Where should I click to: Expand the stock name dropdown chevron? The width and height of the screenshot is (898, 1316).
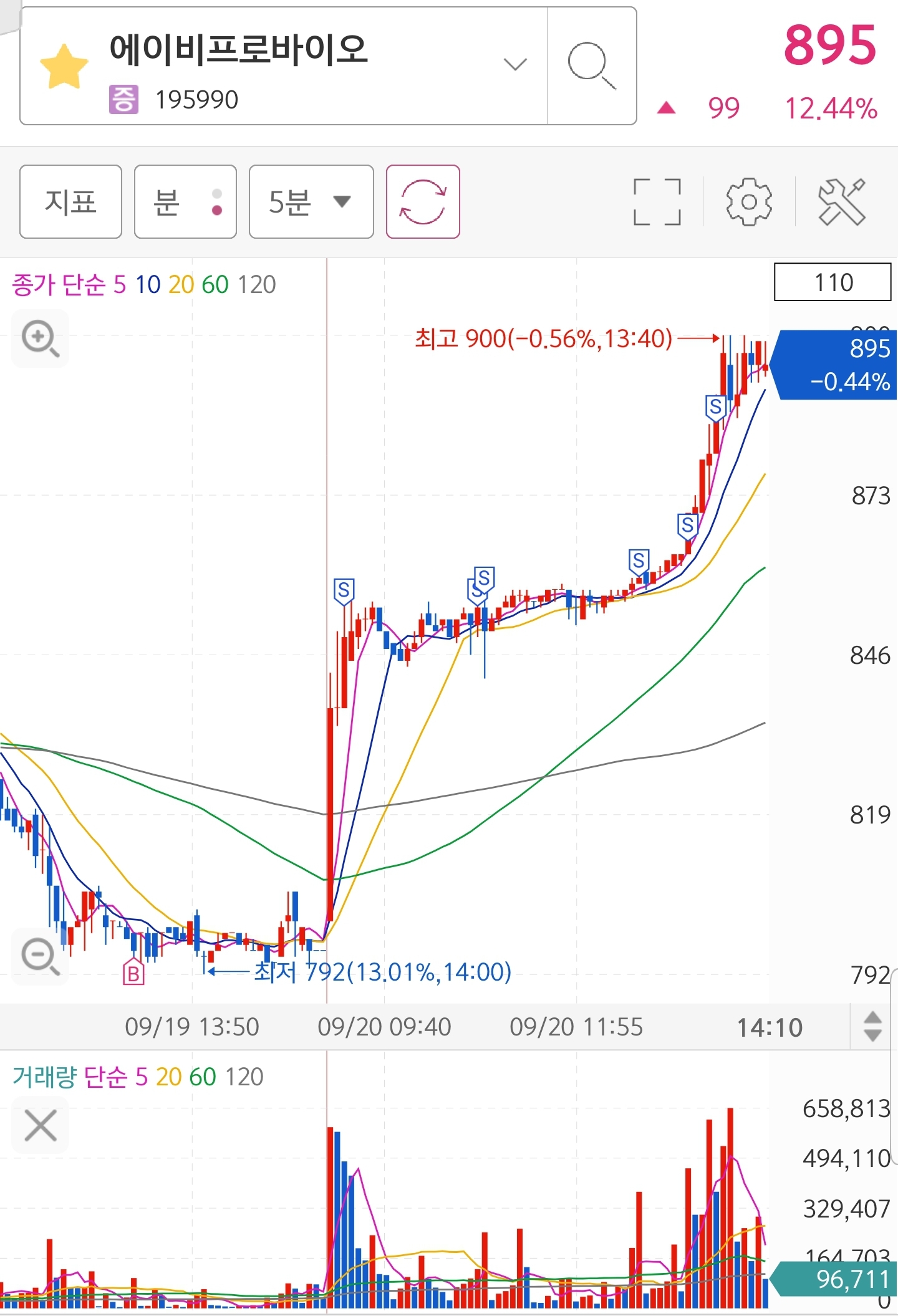tap(515, 64)
